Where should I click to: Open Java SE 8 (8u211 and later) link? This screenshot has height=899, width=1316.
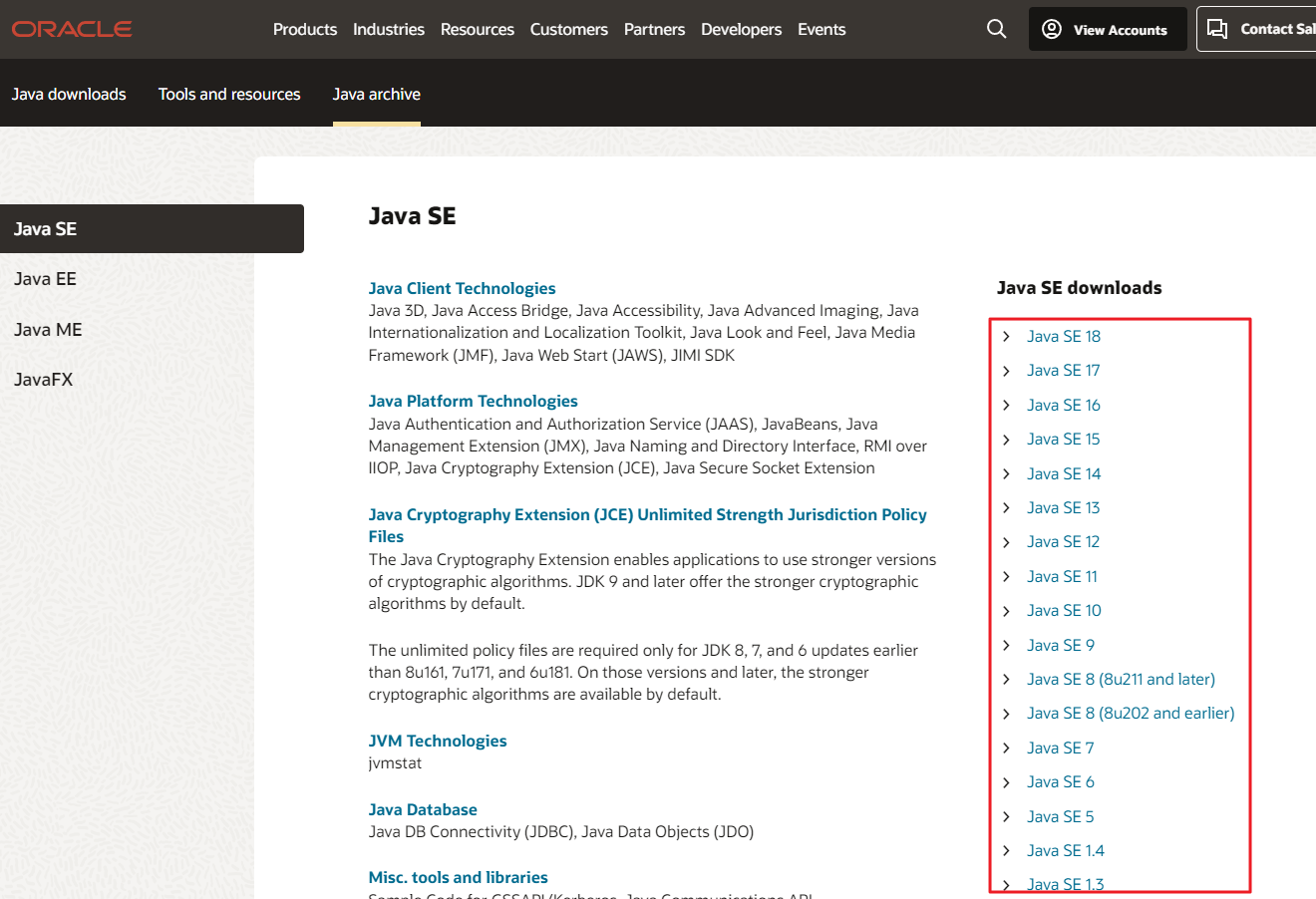pos(1122,679)
